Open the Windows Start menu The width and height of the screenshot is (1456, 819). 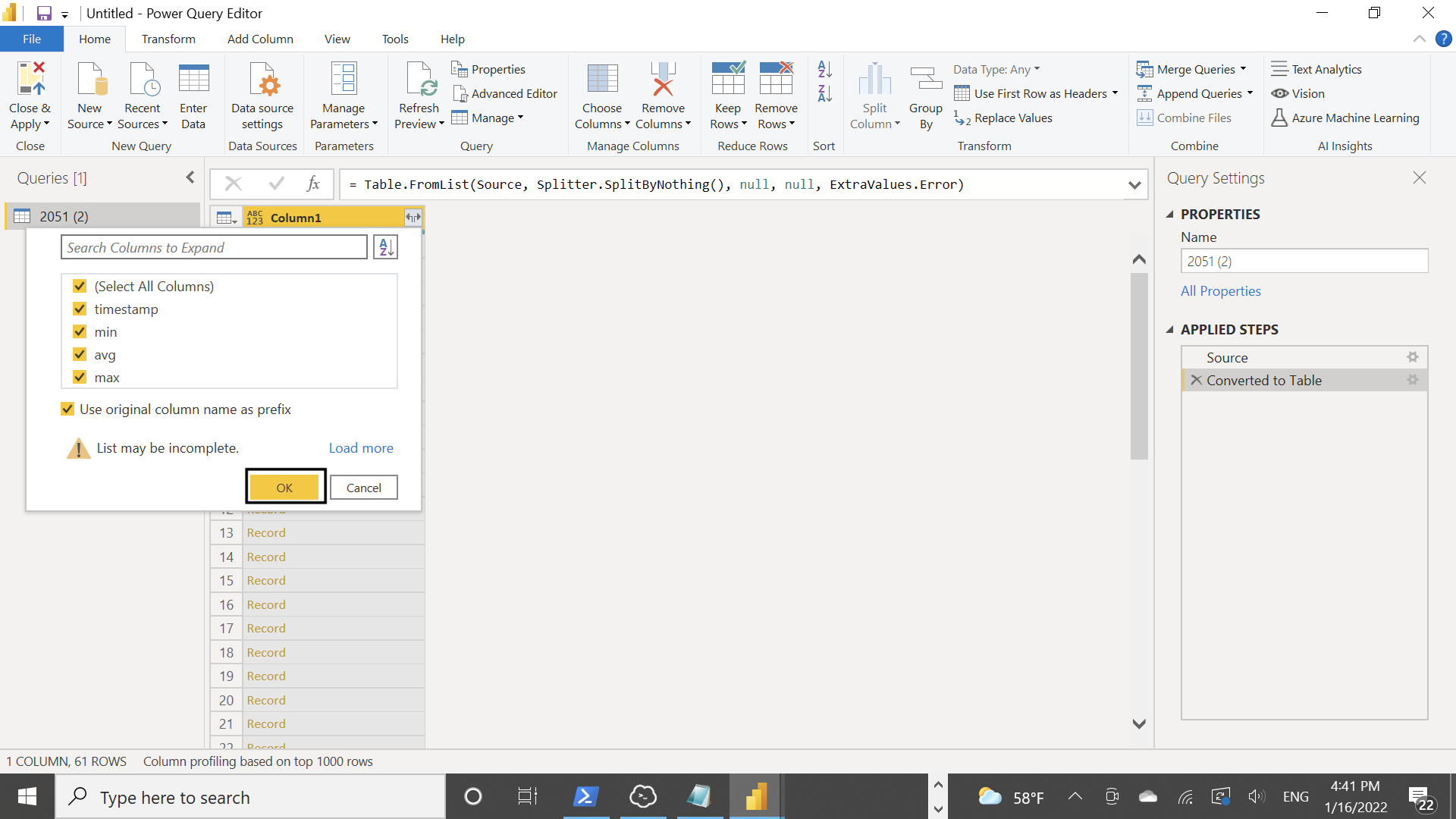27,796
